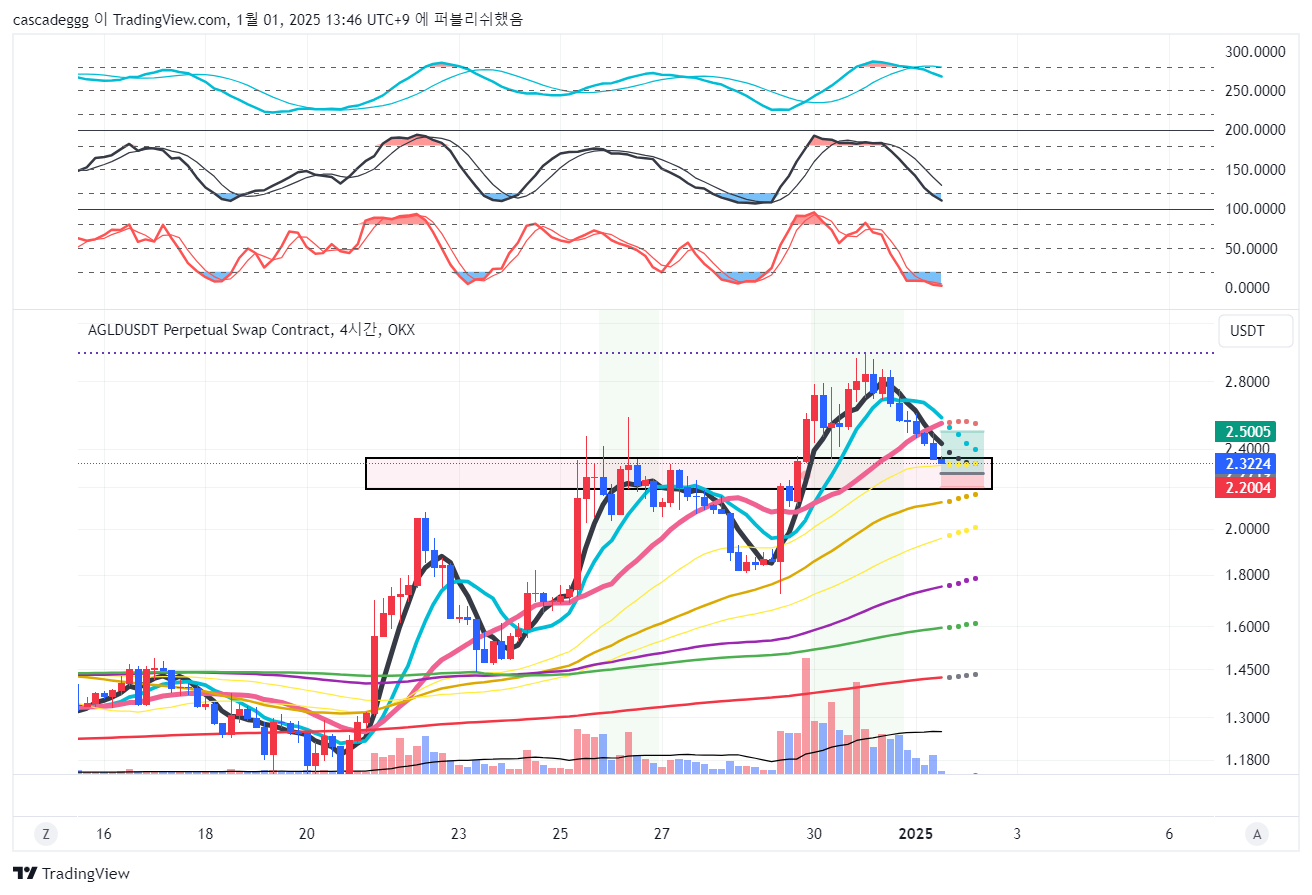Open the TradingView logo link

(71, 873)
